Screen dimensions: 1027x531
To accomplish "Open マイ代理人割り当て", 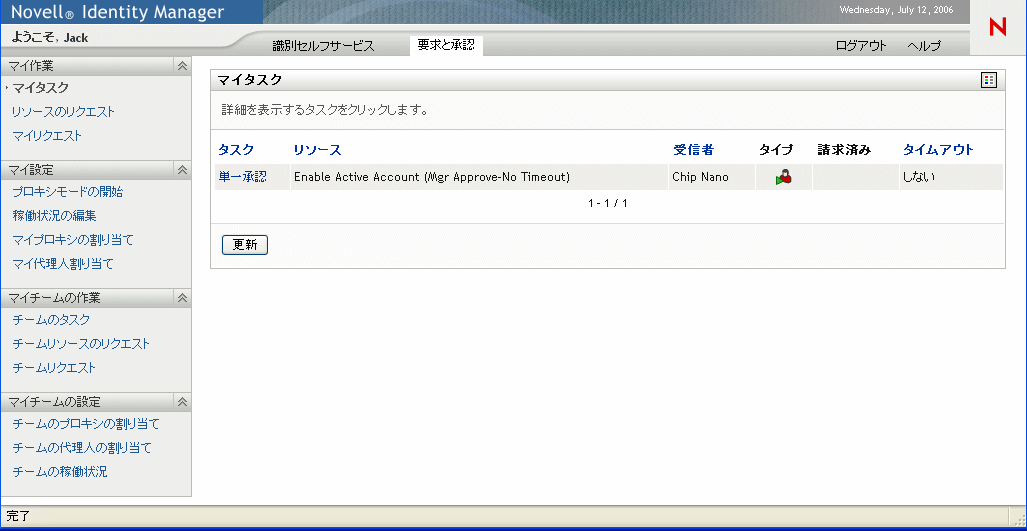I will (63, 264).
